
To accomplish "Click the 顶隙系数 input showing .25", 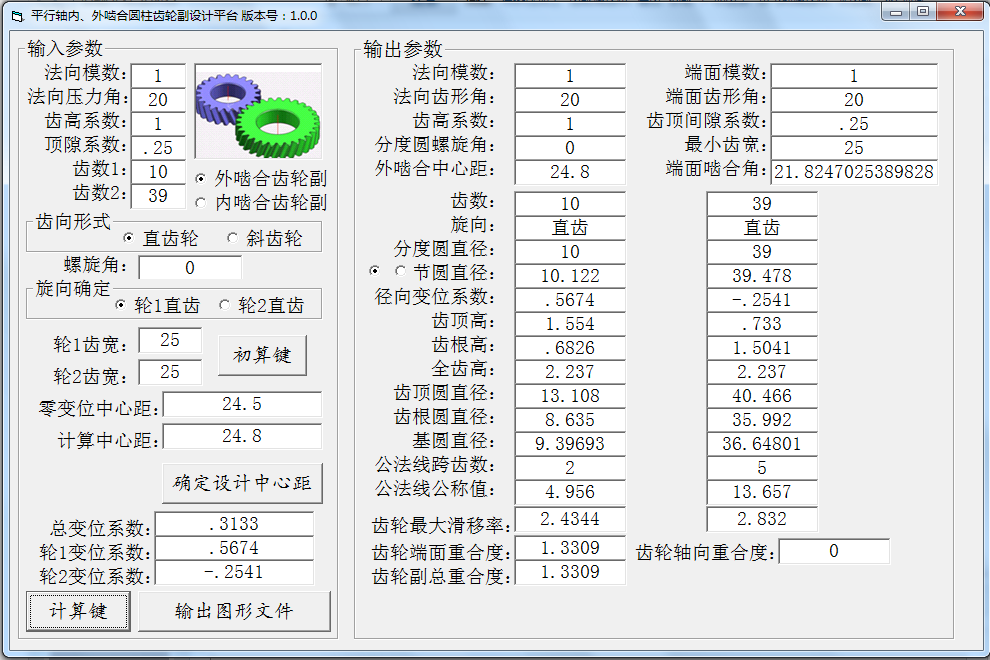I will pyautogui.click(x=158, y=148).
